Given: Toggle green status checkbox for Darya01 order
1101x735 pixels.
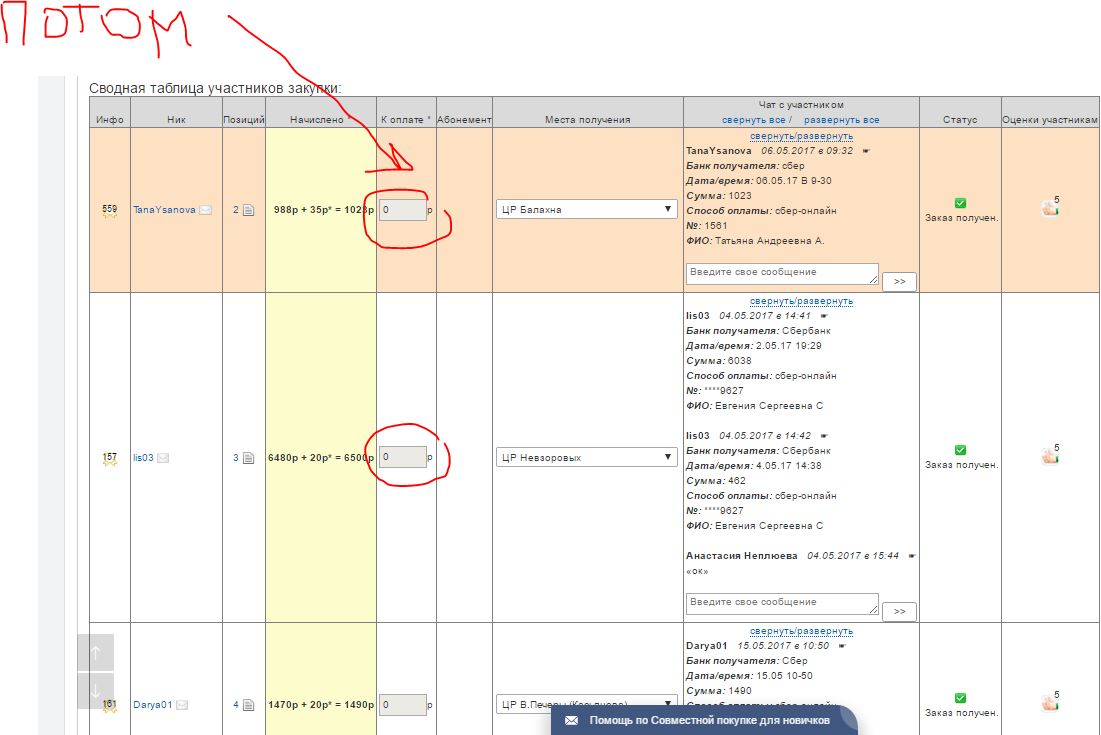Looking at the screenshot, I should 960,698.
